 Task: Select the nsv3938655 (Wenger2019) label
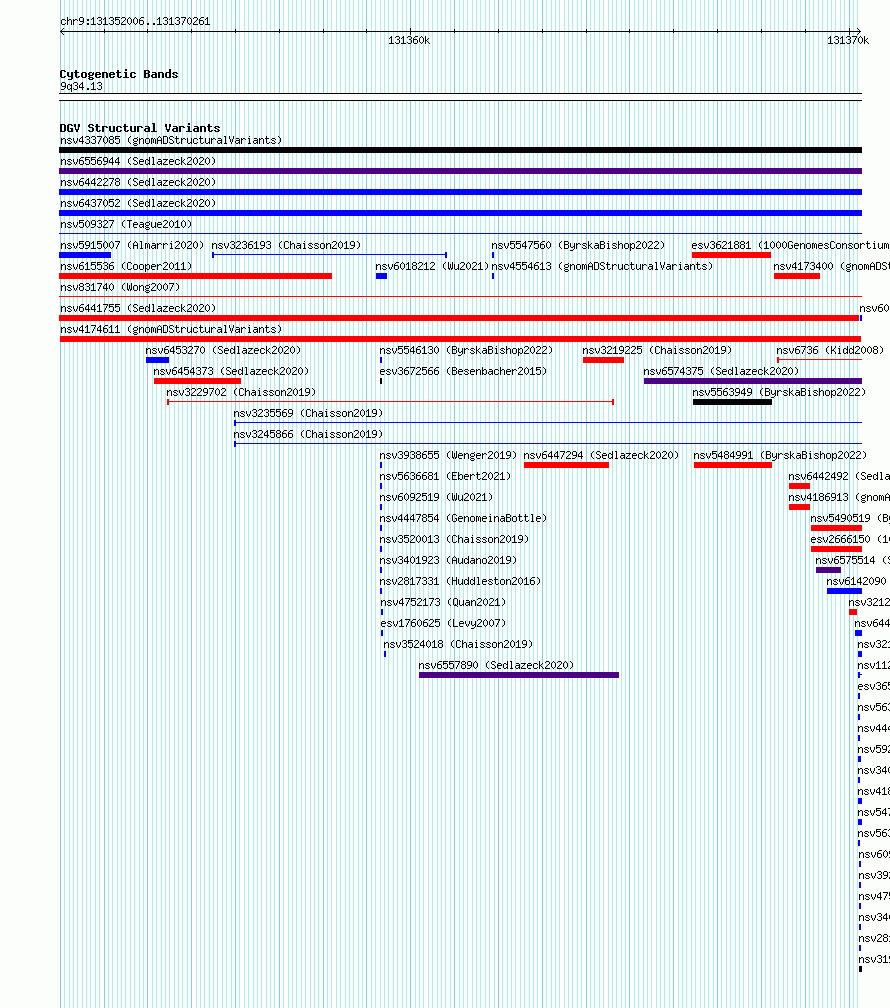coord(448,455)
